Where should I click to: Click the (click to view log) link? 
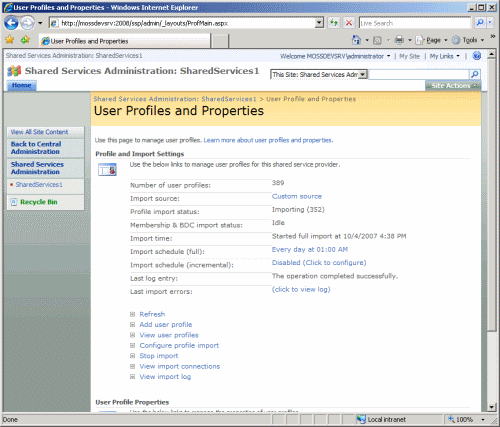(301, 289)
